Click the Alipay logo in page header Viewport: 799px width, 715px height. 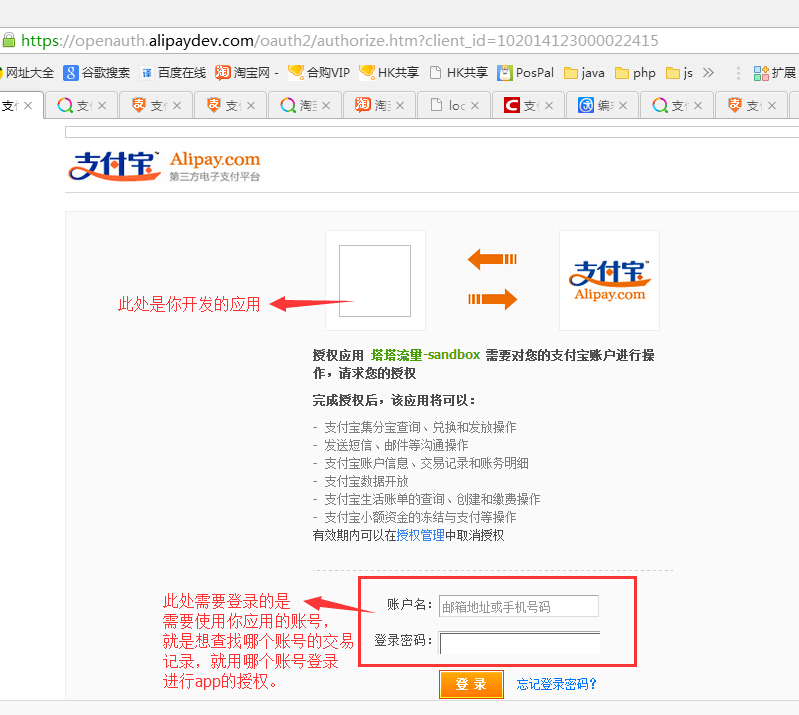(x=115, y=166)
